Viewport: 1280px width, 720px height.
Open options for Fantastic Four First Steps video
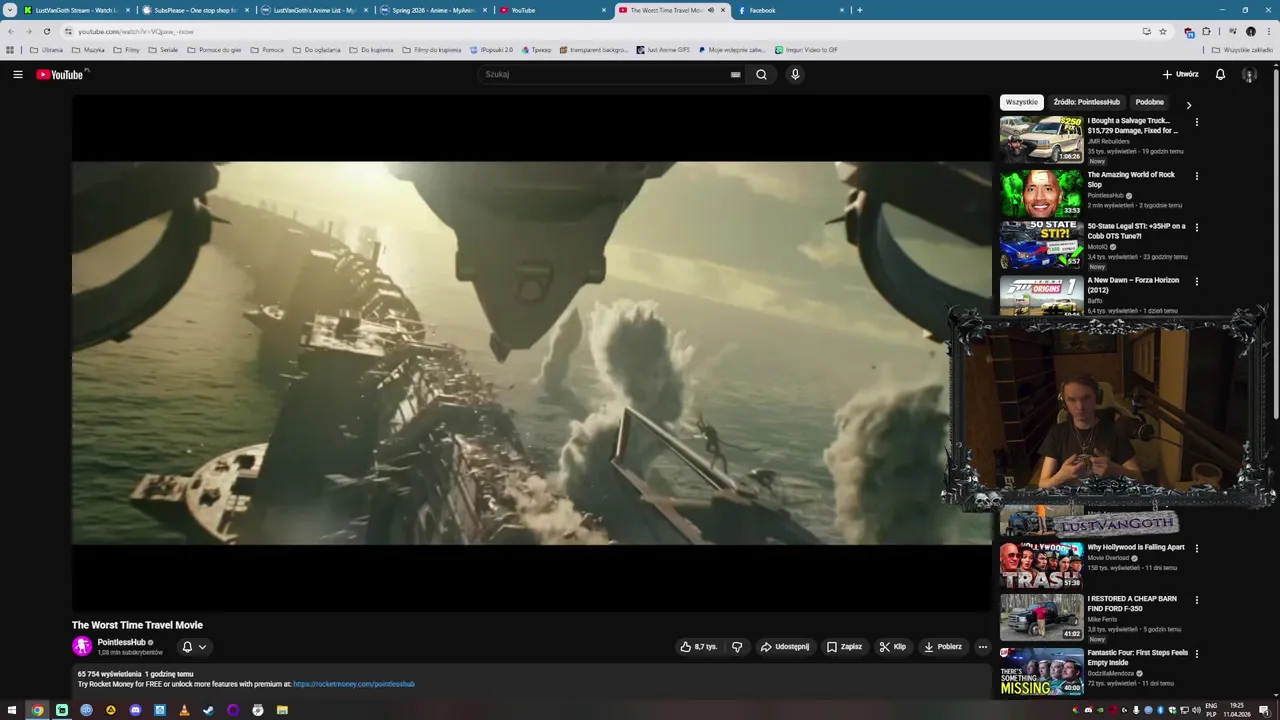pos(1196,654)
